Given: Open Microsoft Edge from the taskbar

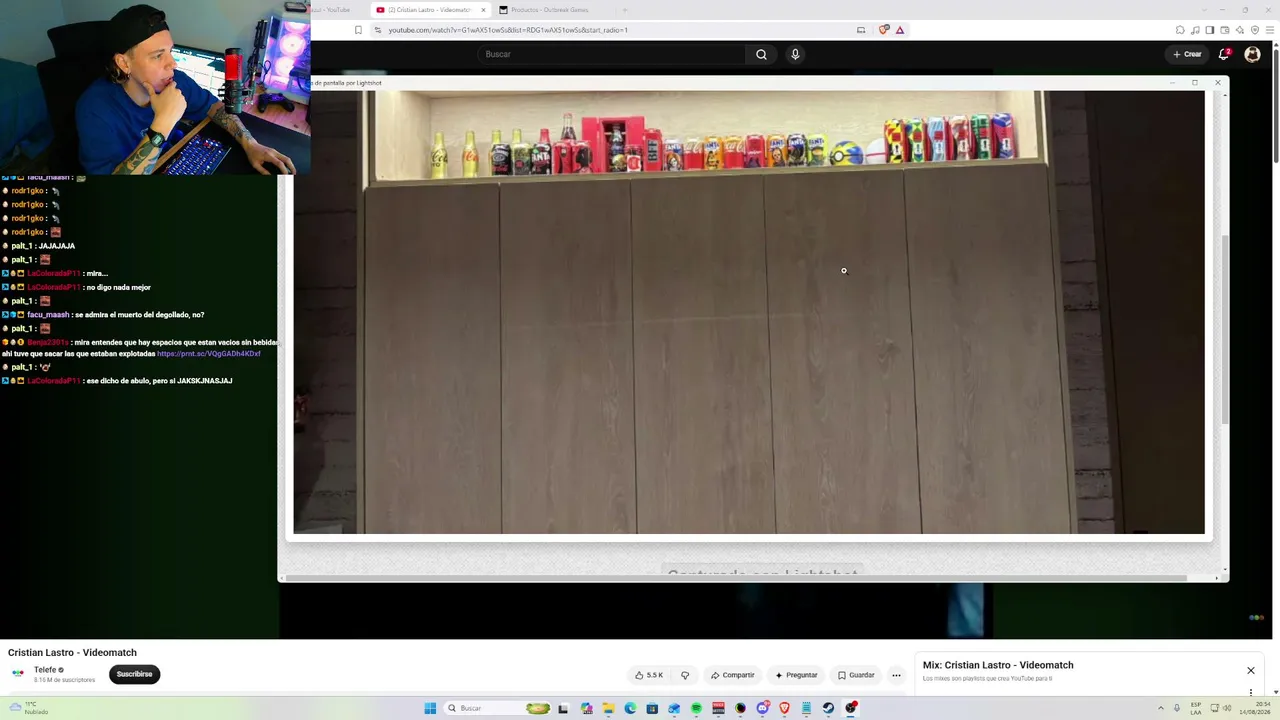Looking at the screenshot, I should click(630, 708).
